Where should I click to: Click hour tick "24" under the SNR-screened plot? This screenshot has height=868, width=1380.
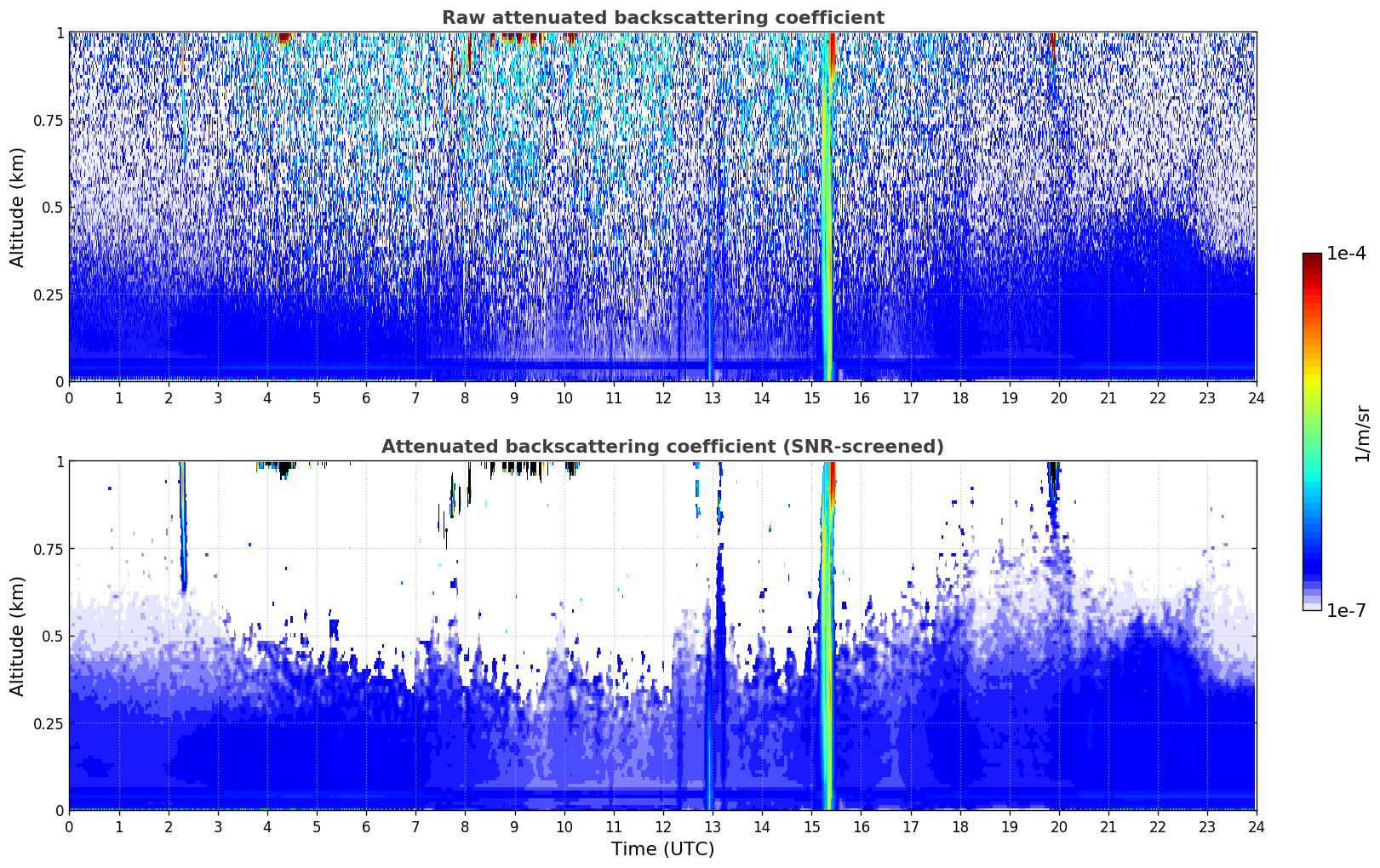click(1257, 826)
